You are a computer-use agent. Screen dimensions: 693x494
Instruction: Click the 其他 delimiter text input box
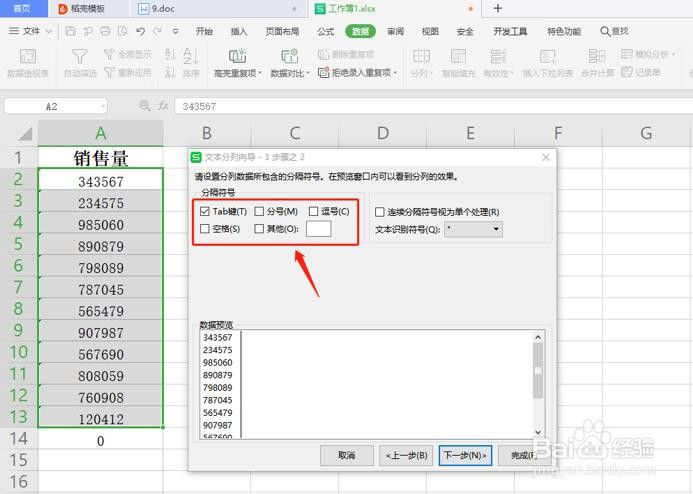tap(318, 228)
